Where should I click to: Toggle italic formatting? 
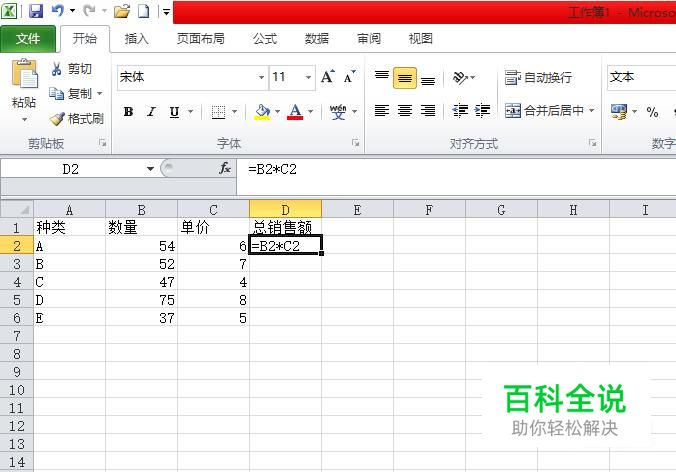[x=151, y=112]
